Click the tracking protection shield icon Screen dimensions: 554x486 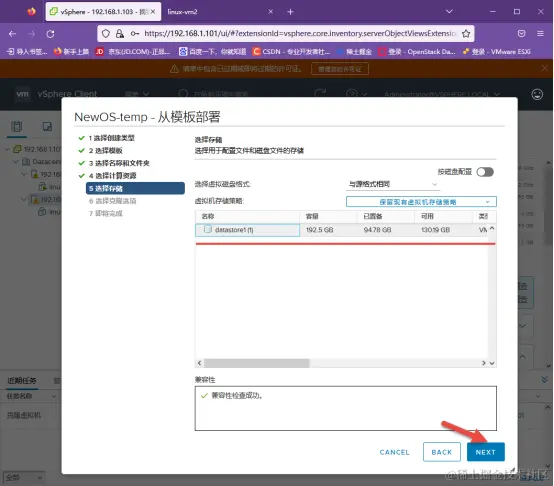point(106,34)
